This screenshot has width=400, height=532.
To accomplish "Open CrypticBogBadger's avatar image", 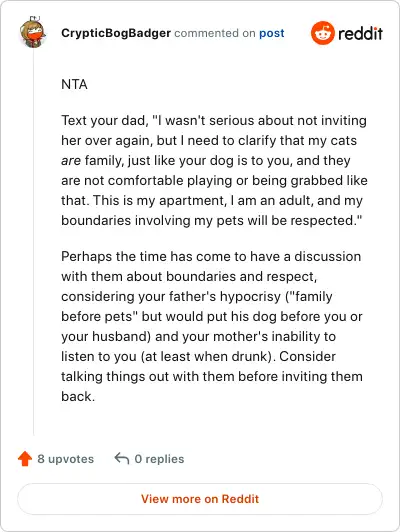I will (x=33, y=33).
